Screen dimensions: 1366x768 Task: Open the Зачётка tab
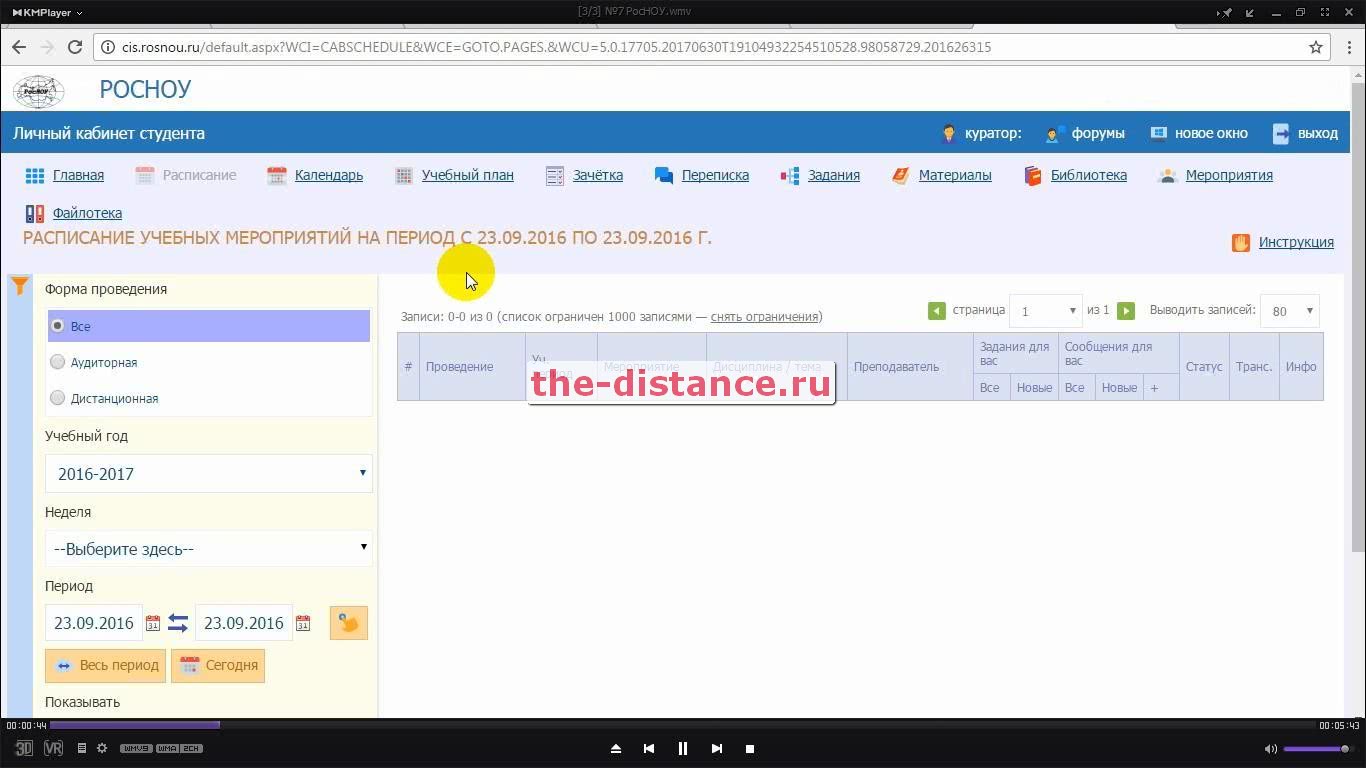click(597, 175)
